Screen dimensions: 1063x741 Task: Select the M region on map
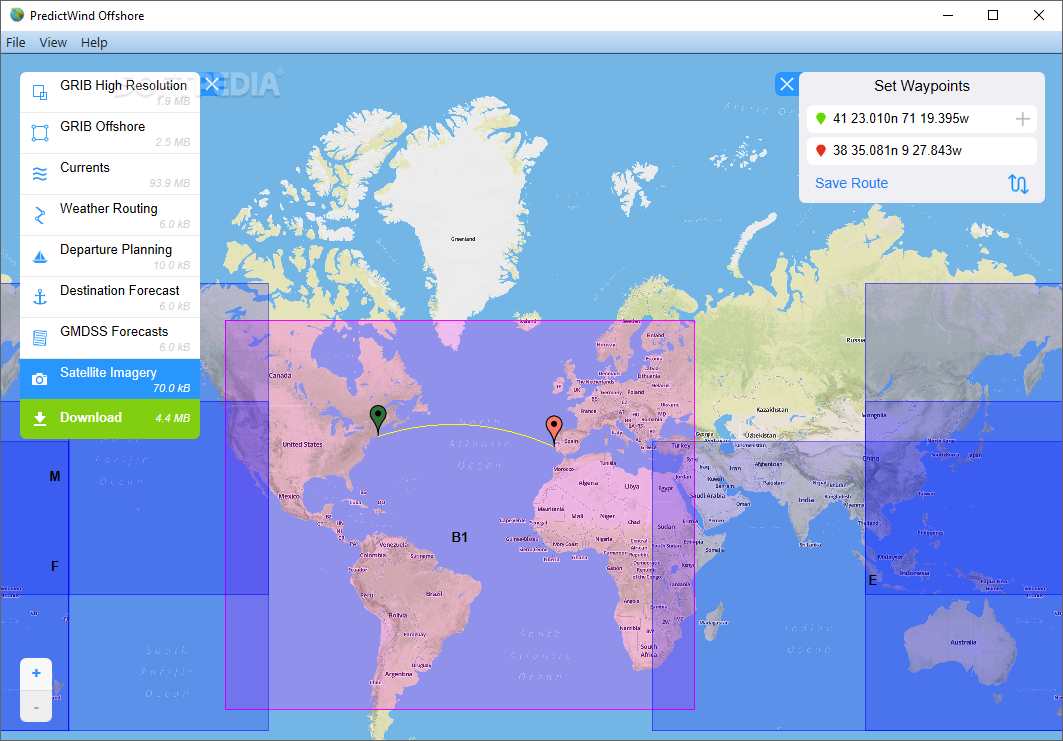point(55,477)
